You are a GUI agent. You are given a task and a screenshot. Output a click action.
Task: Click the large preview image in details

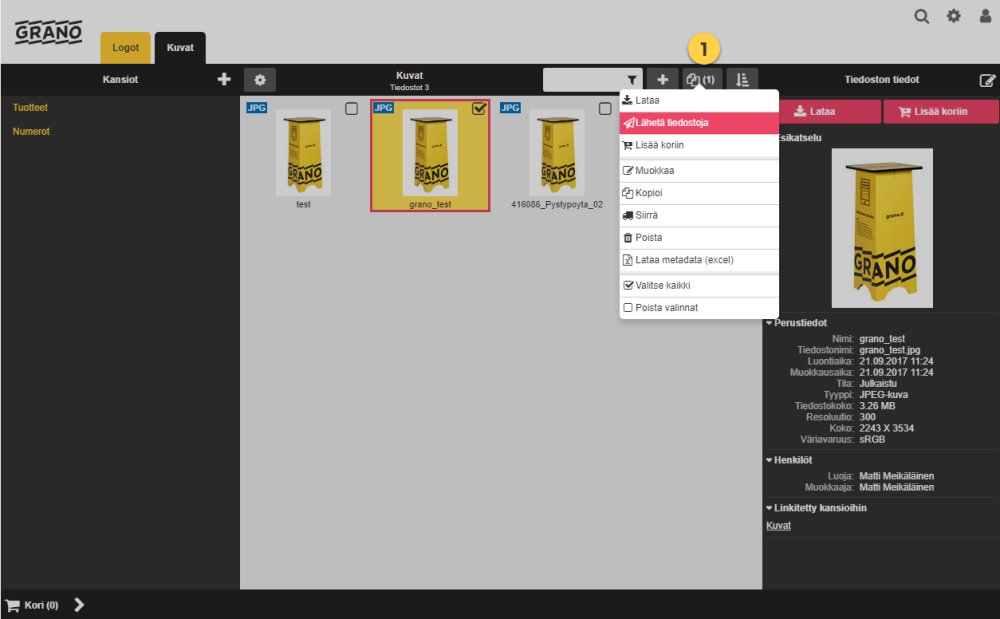point(882,228)
